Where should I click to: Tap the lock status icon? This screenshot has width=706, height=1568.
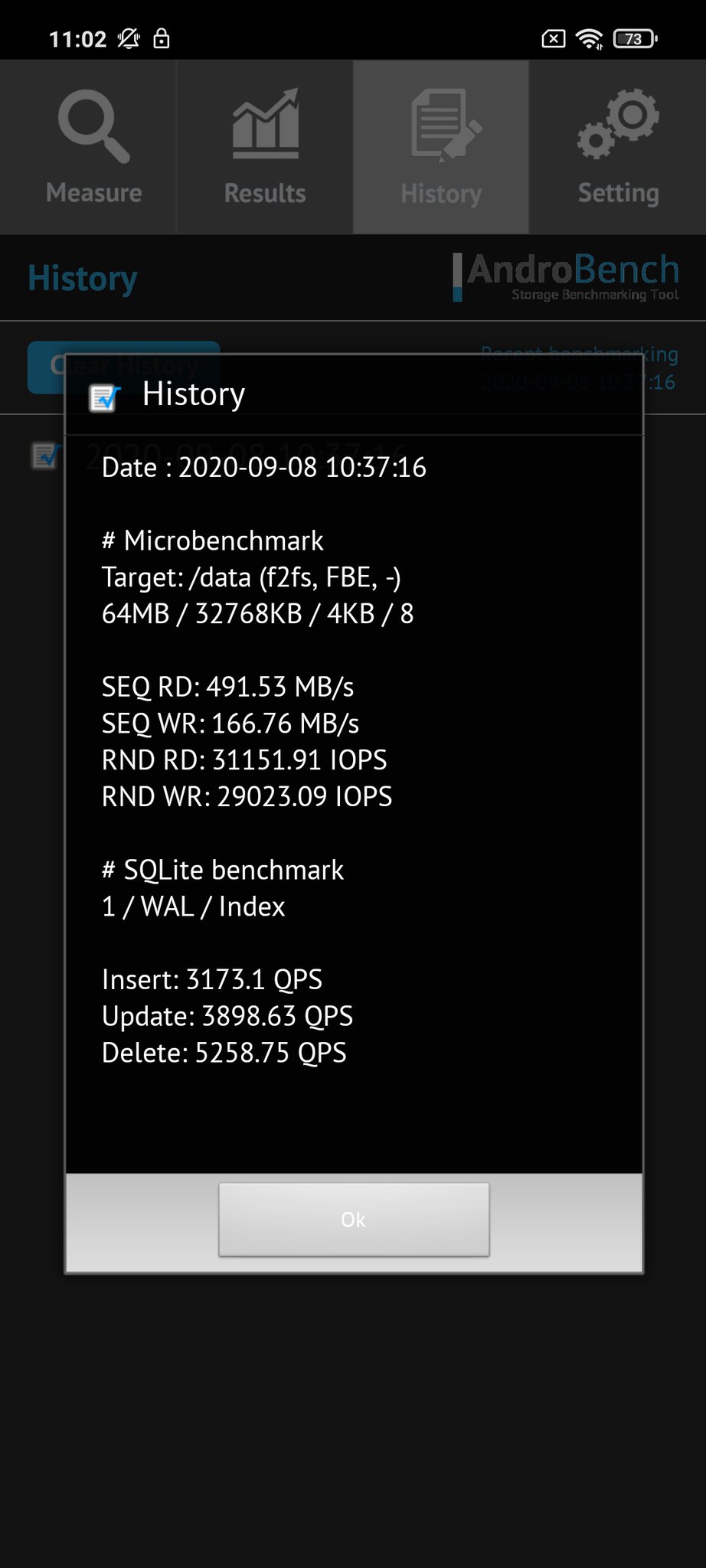coord(162,38)
